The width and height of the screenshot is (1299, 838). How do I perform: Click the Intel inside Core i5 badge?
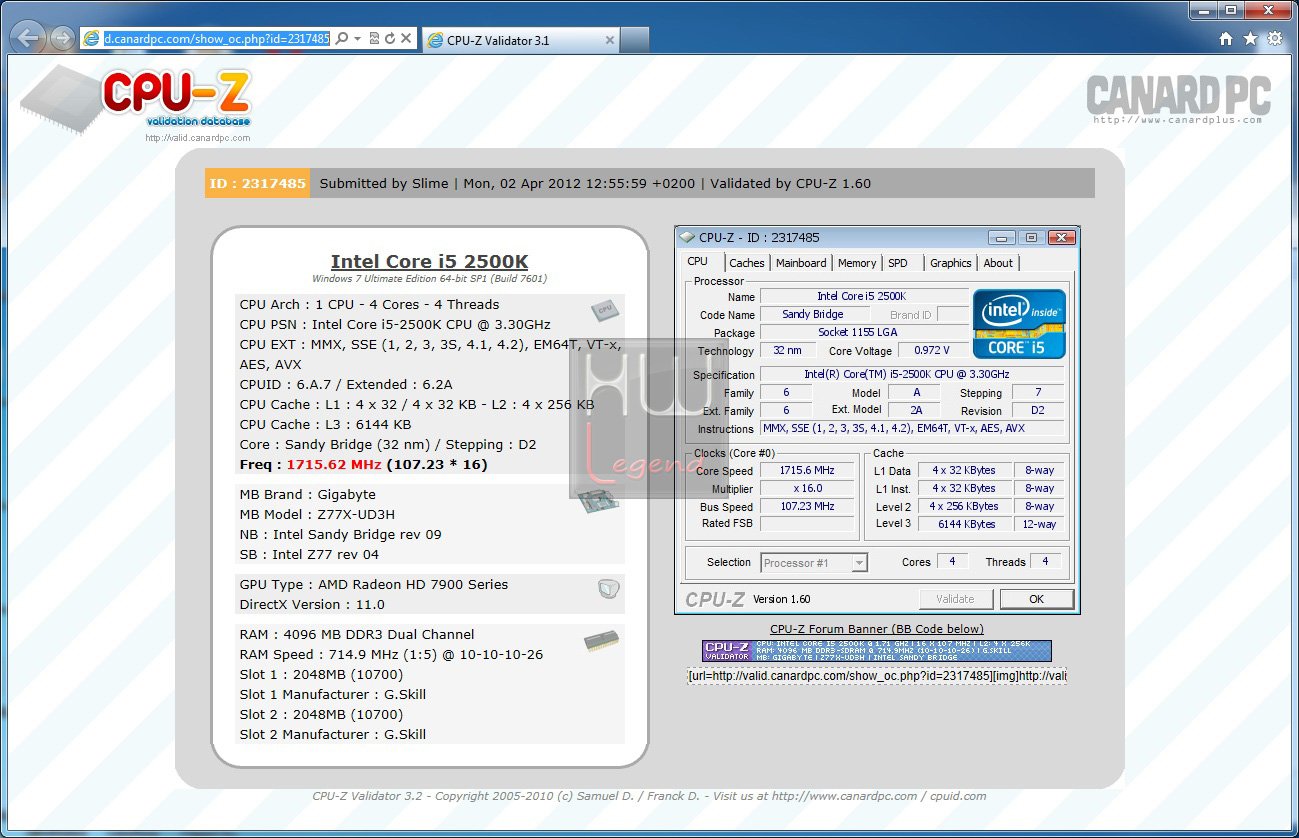click(x=1020, y=323)
